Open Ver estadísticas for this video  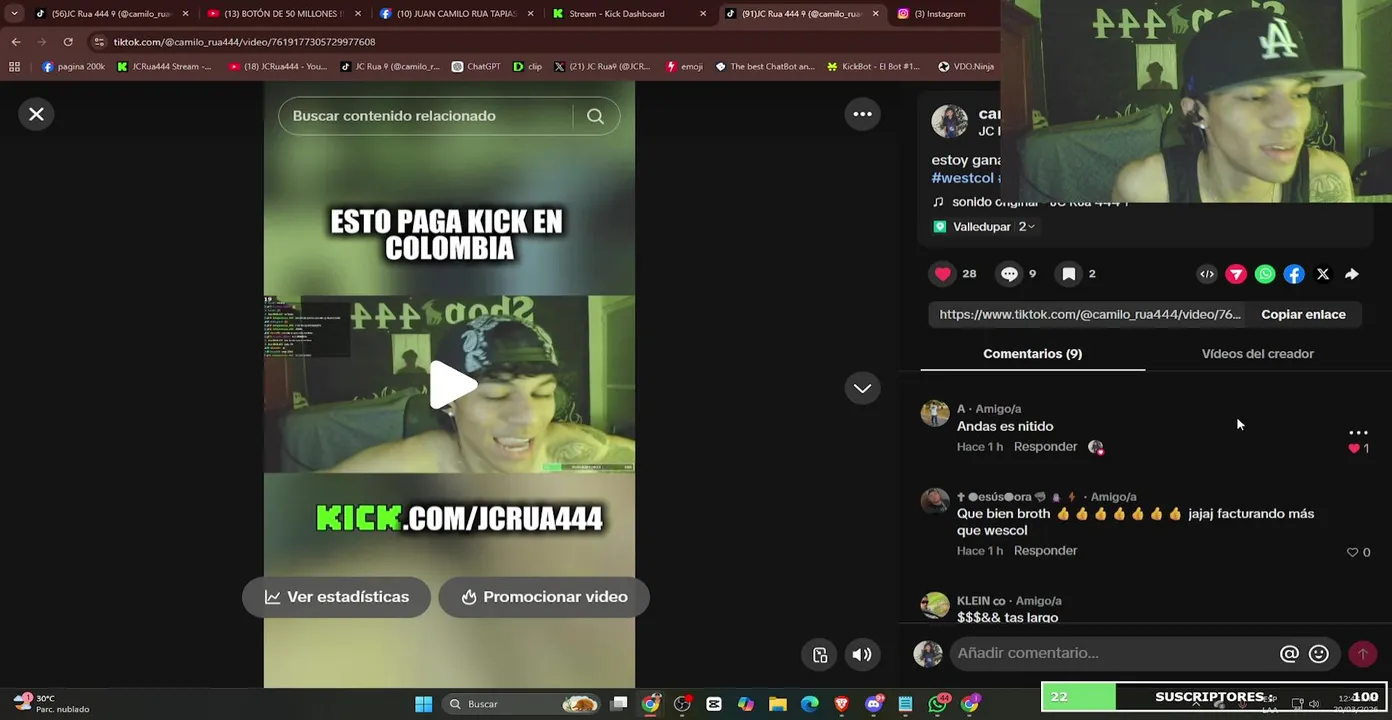coord(336,597)
